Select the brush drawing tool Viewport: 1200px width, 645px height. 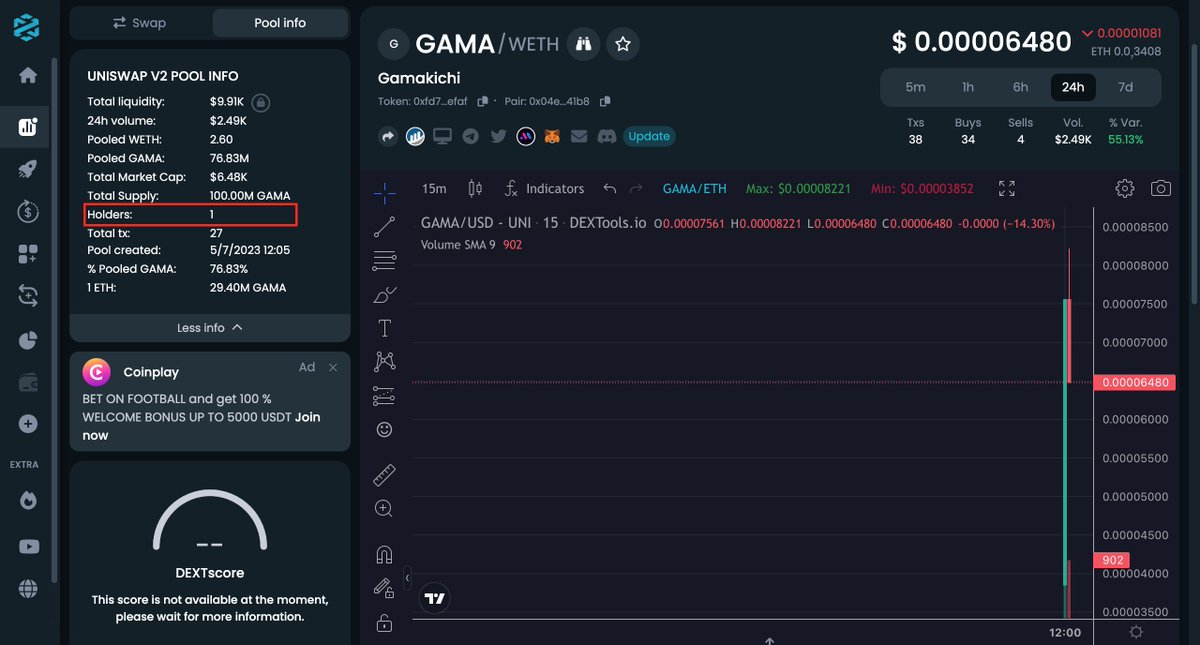point(384,294)
